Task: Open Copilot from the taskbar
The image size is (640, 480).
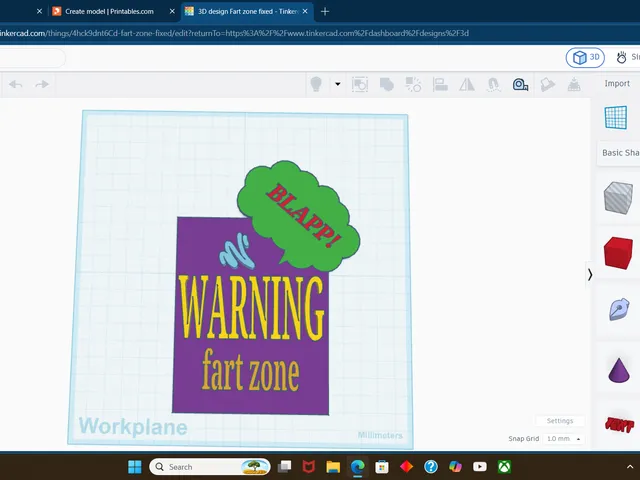Action: pyautogui.click(x=455, y=467)
